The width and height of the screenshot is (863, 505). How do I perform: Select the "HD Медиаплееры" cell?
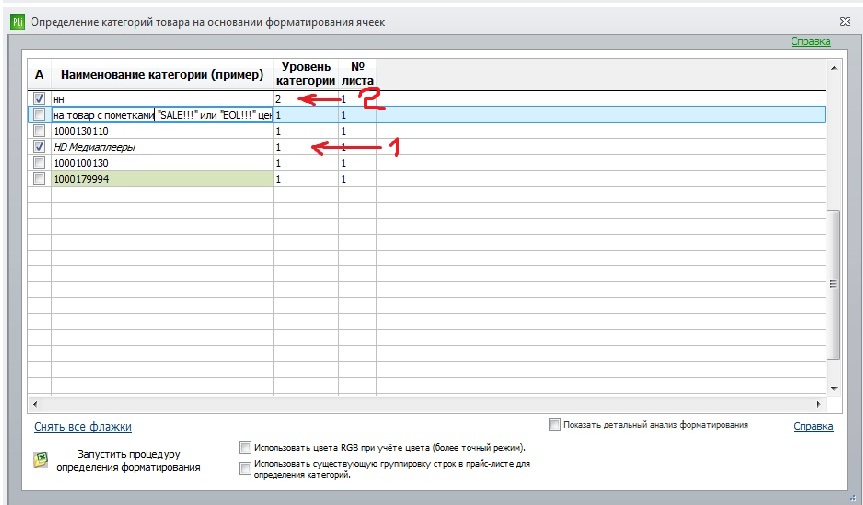tap(162, 147)
